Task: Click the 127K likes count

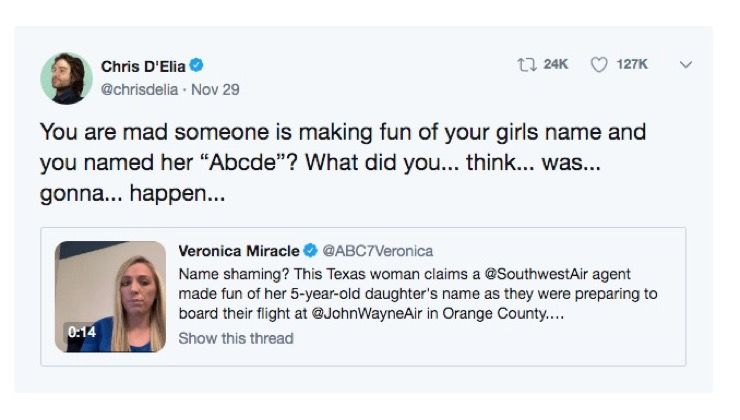Action: 631,64
